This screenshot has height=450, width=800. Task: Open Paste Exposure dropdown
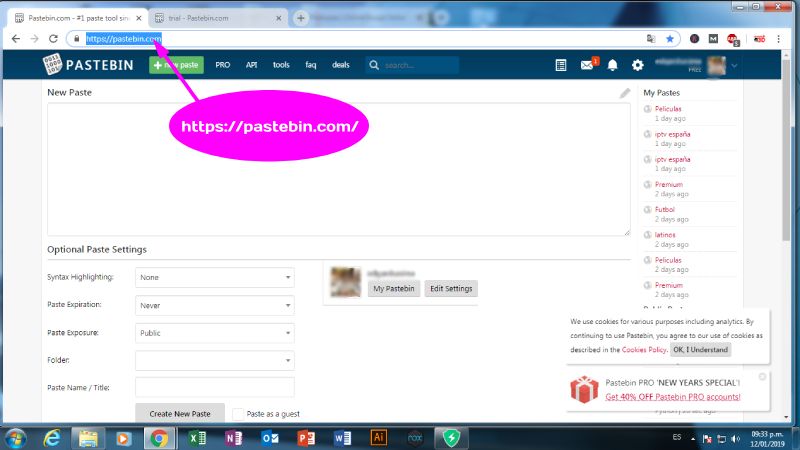pos(215,333)
